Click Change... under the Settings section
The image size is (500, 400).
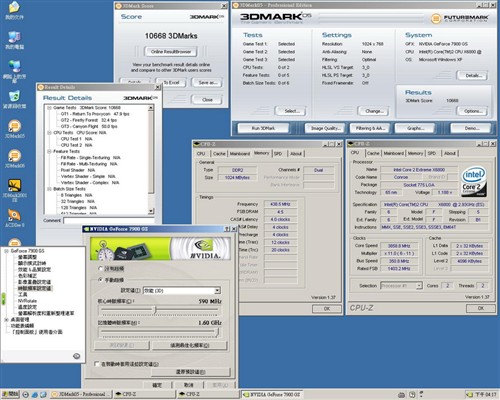coord(373,111)
